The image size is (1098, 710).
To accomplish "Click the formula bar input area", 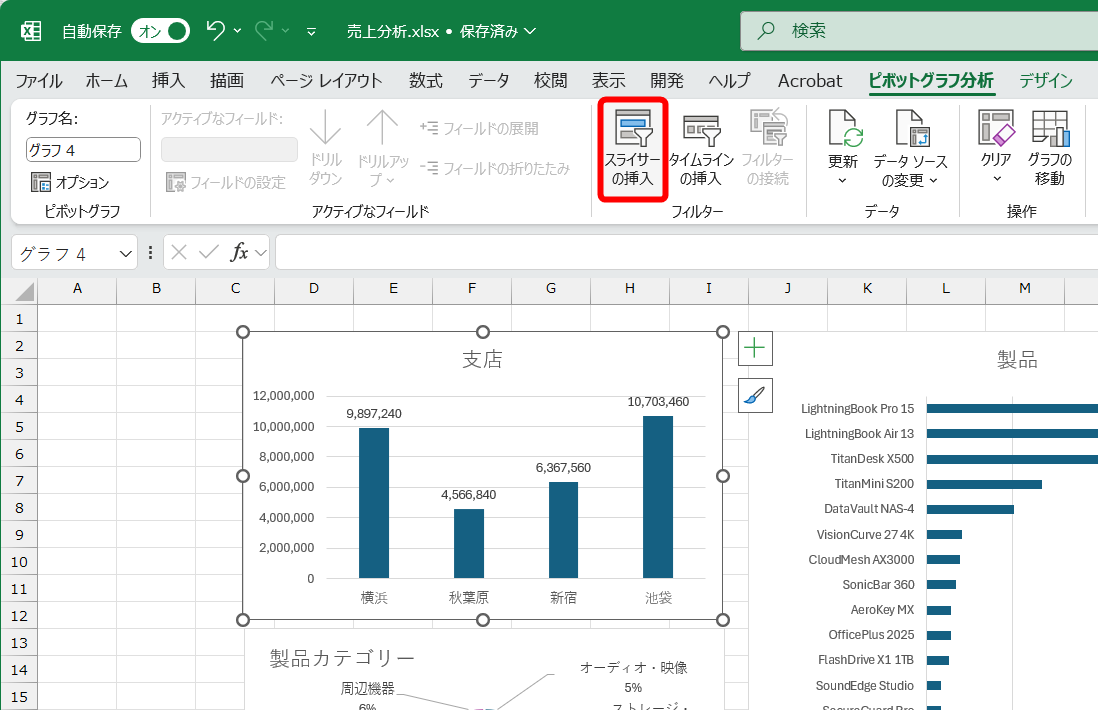I will pos(686,252).
